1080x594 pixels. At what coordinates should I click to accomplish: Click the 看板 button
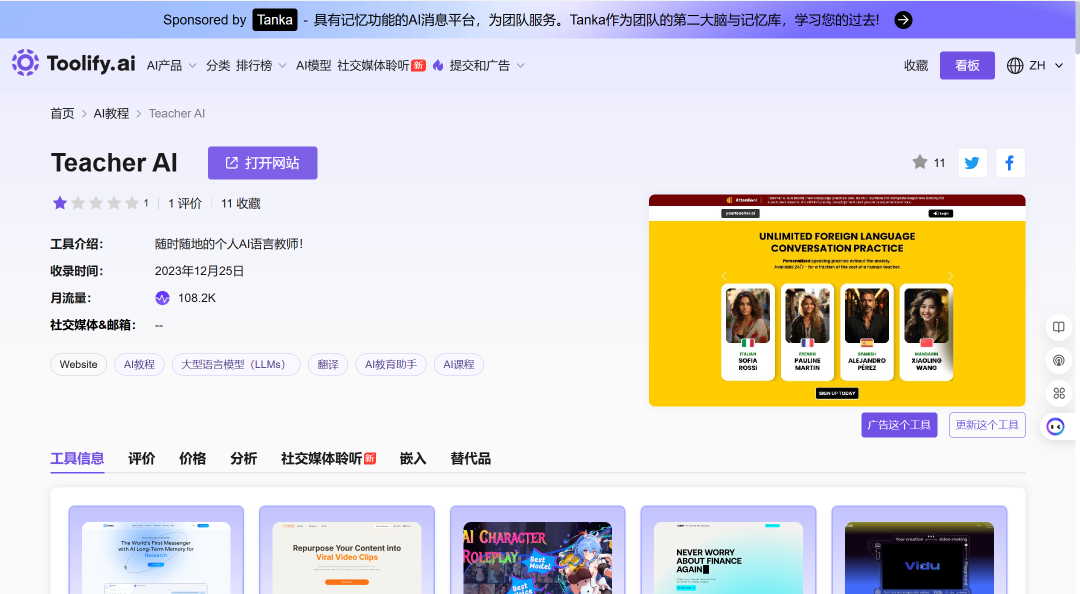click(x=967, y=65)
